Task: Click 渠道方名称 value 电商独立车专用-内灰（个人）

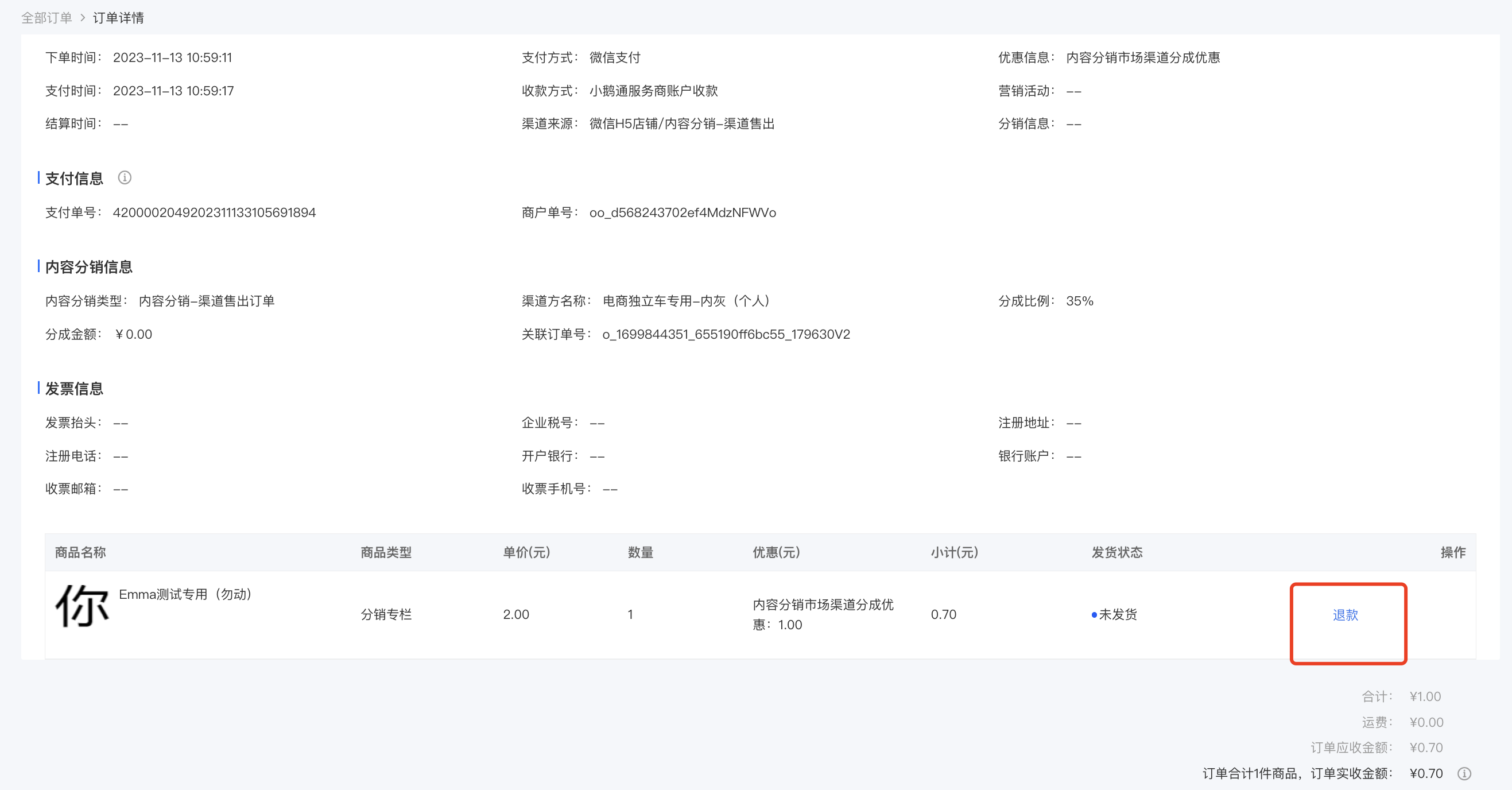Action: [687, 301]
